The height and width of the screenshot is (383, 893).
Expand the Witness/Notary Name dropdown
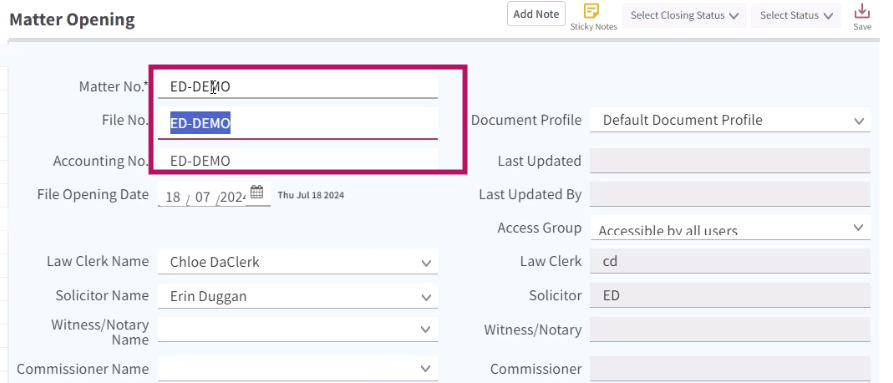tap(298, 330)
